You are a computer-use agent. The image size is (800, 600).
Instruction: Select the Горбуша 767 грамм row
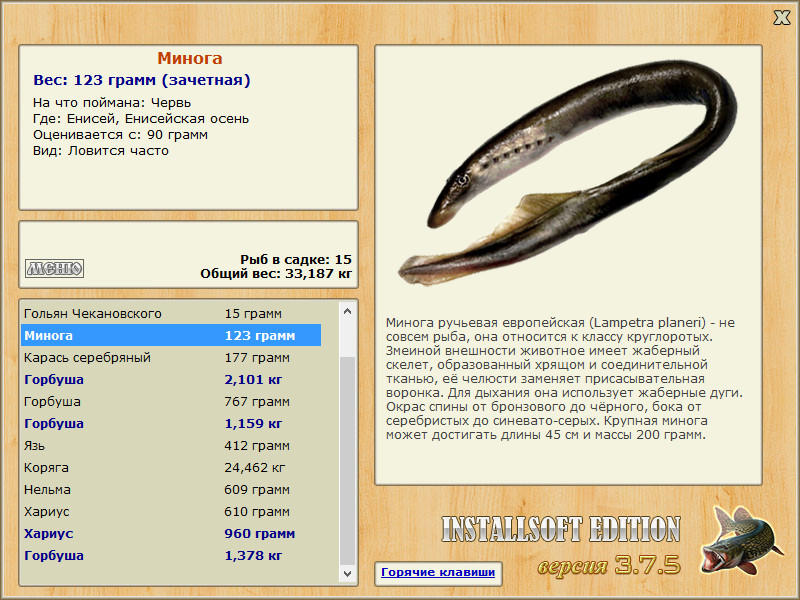[171, 401]
